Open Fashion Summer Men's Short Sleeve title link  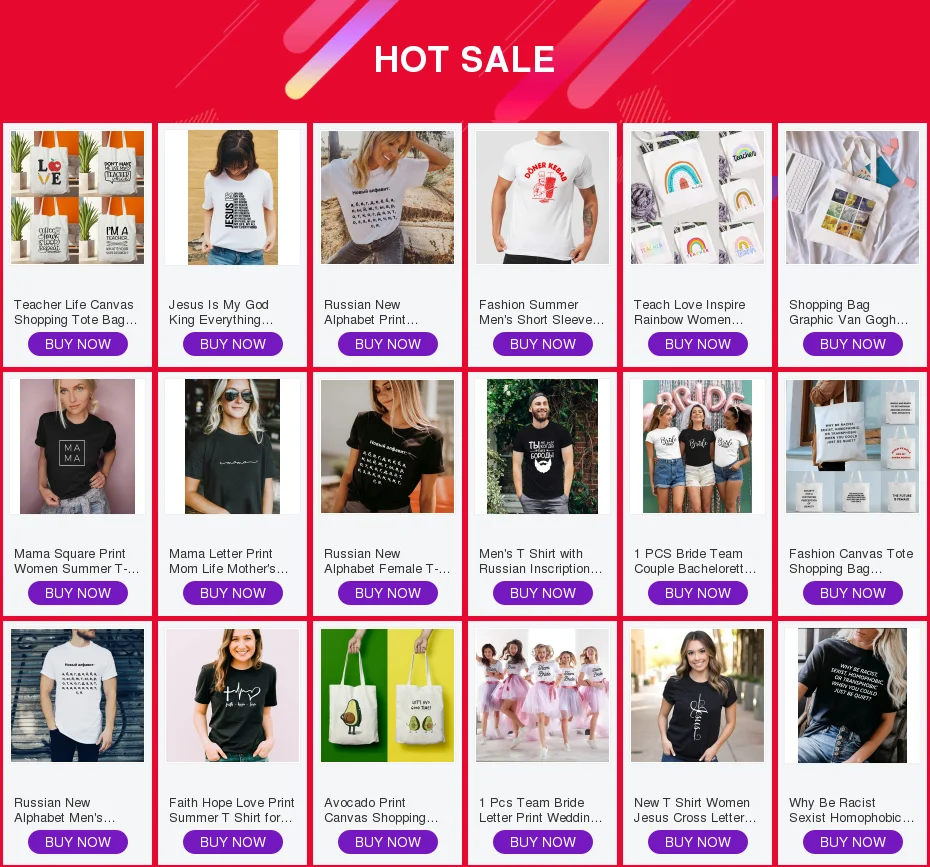pyautogui.click(x=542, y=312)
